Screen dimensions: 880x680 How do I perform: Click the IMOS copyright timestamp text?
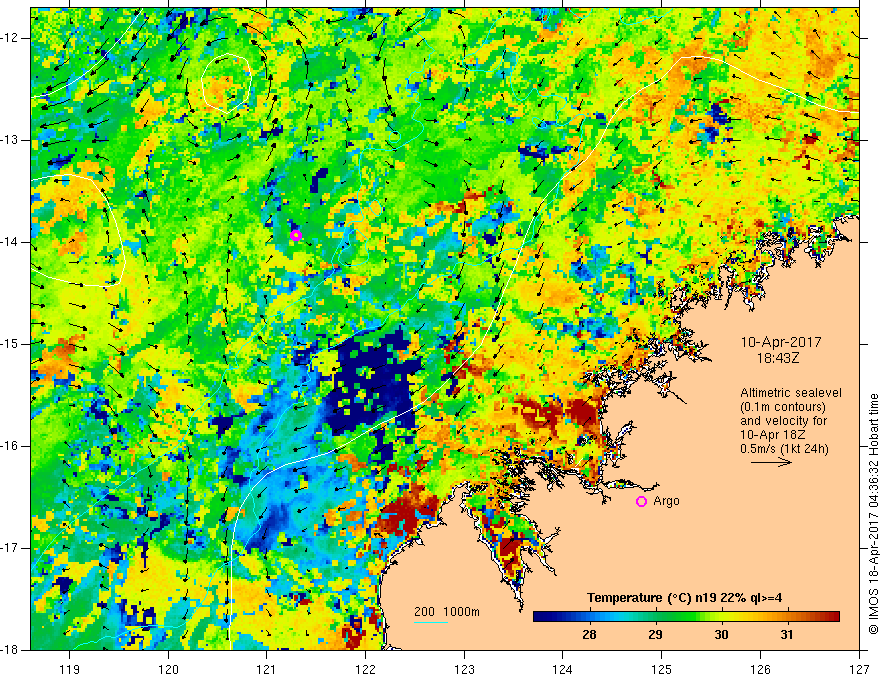[873, 514]
